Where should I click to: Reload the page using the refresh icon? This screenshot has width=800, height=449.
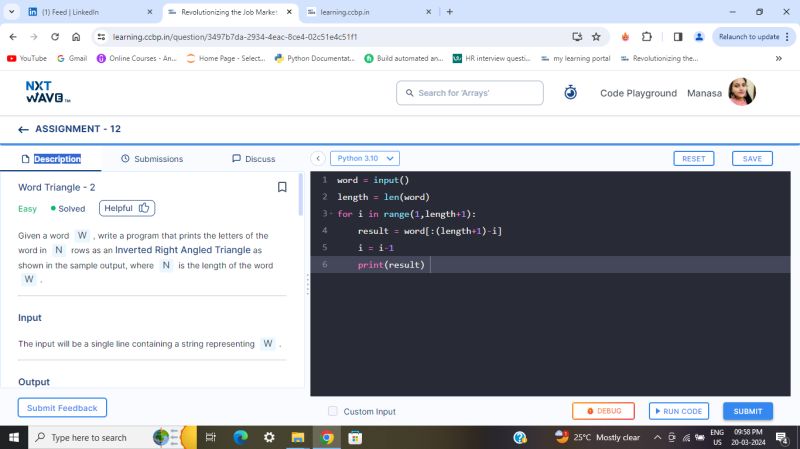[54, 37]
